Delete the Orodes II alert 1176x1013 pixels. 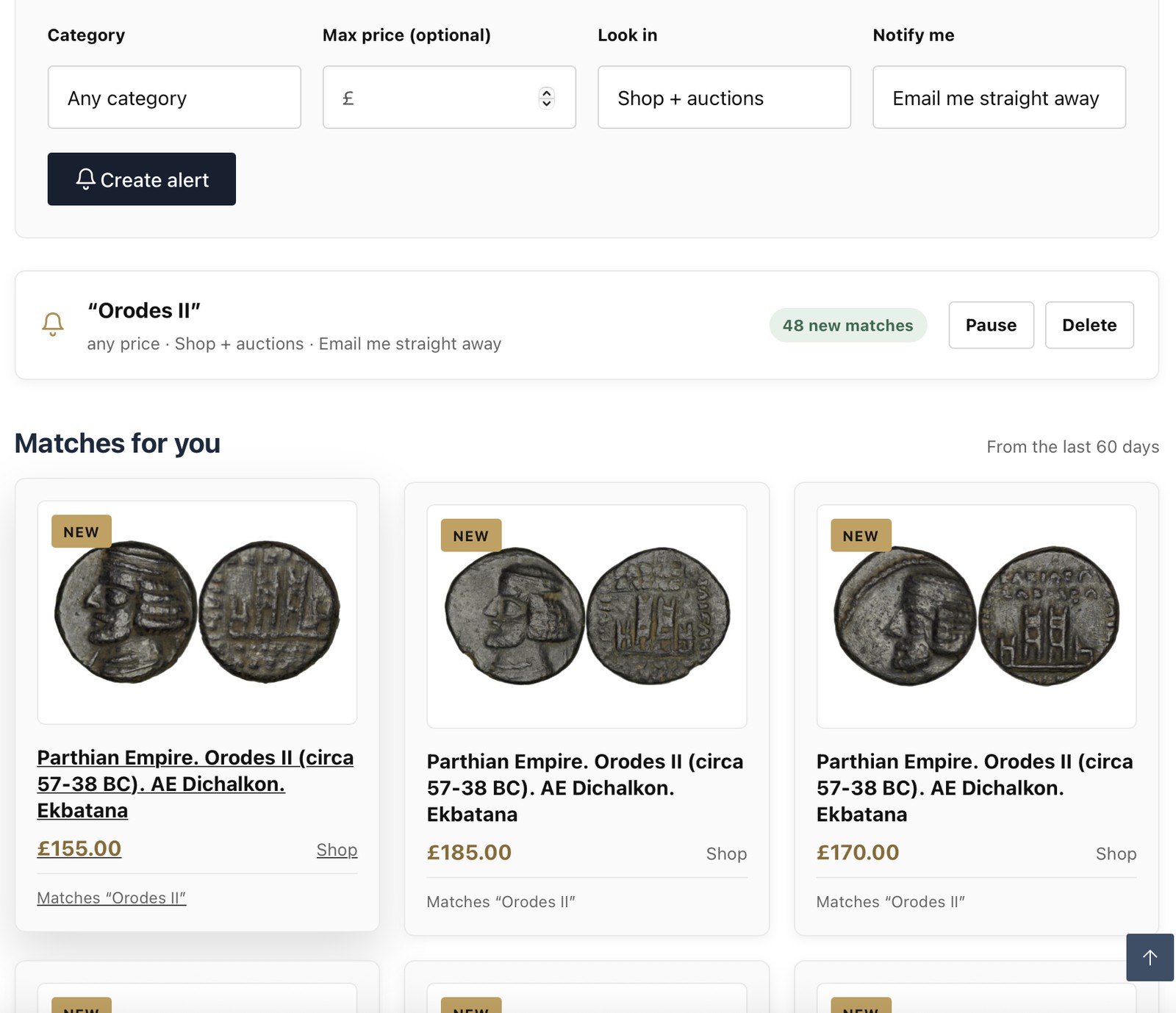point(1089,325)
